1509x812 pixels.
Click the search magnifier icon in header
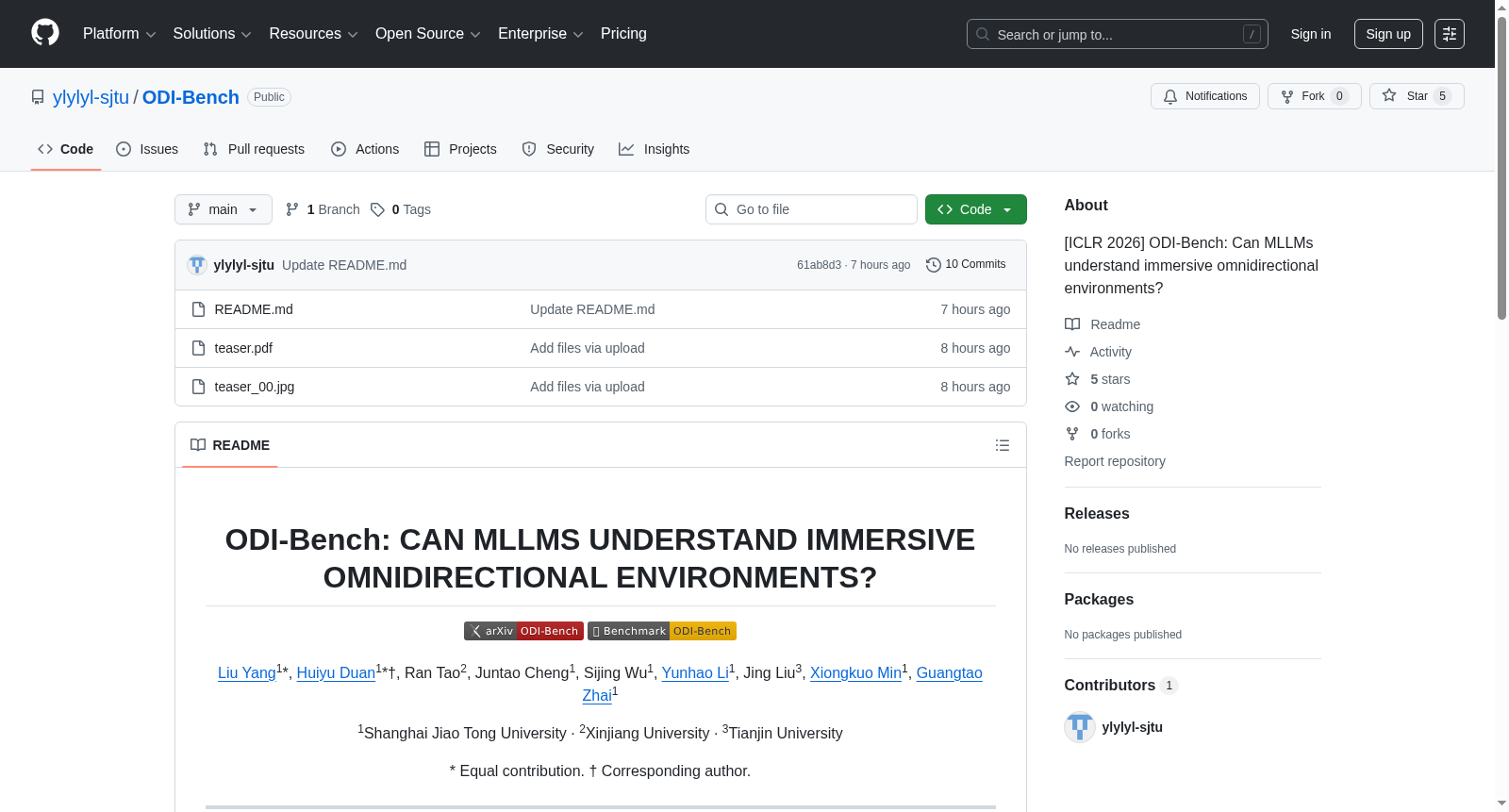click(x=983, y=34)
